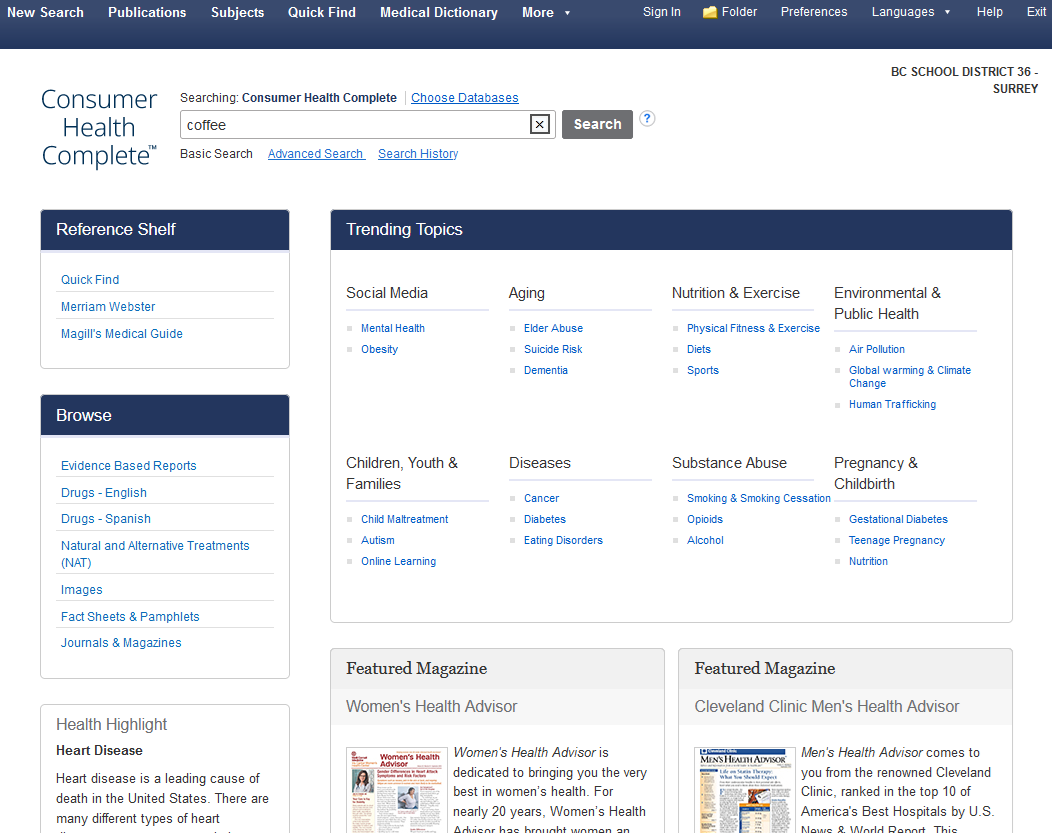
Task: Exit the database
Action: (1036, 12)
